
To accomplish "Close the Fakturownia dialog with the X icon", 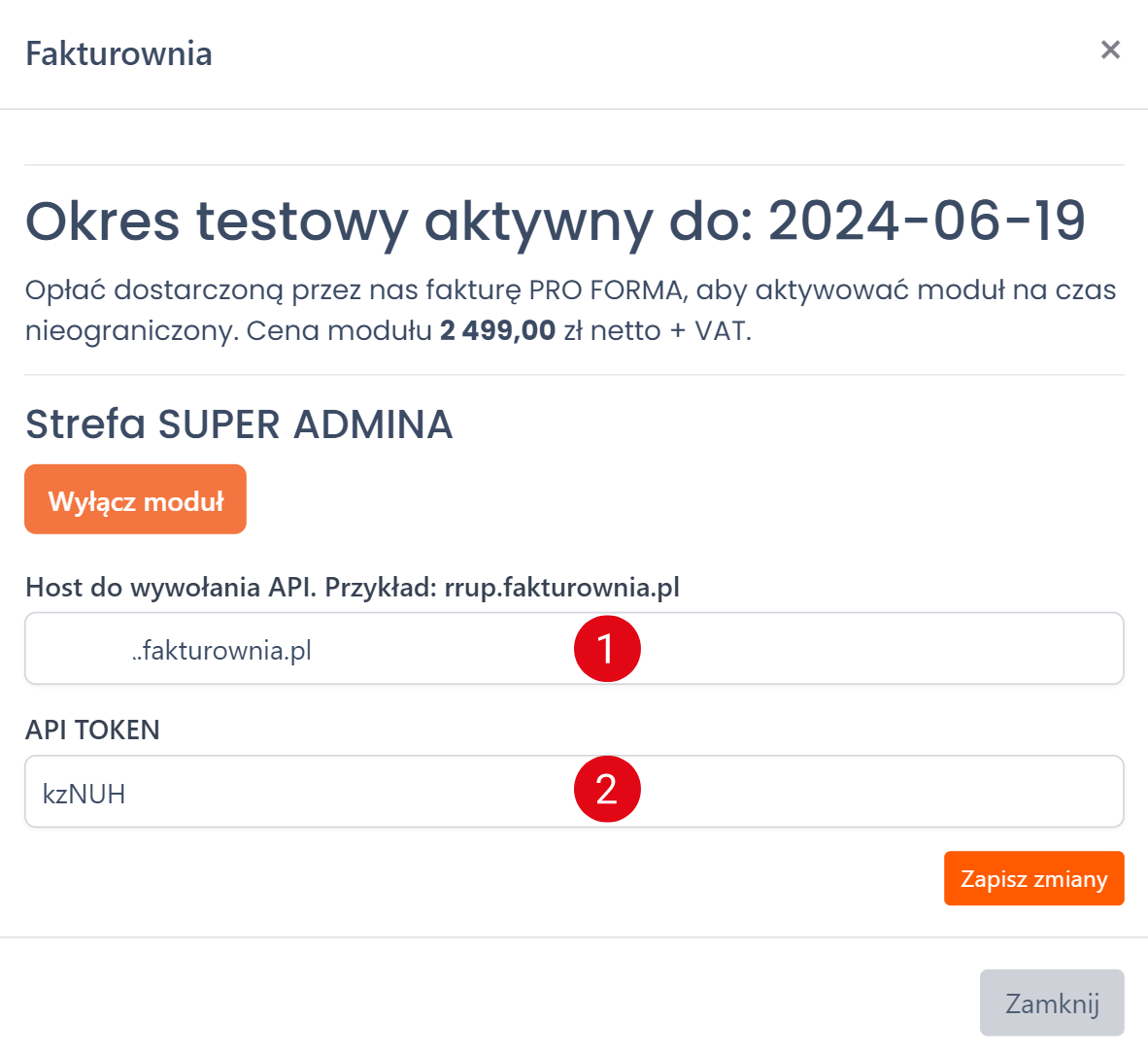I will tap(1110, 50).
